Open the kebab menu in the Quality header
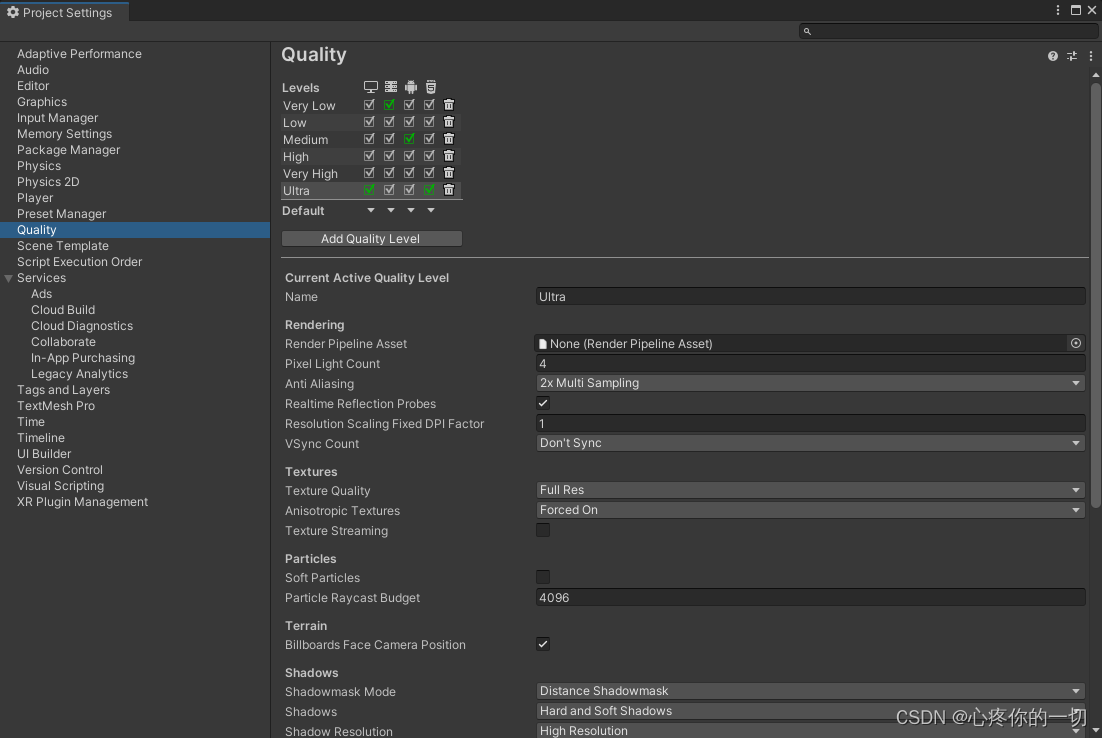Image resolution: width=1102 pixels, height=738 pixels. 1090,56
